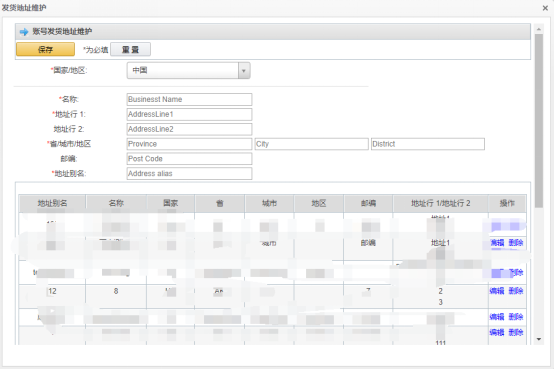
Task: Click the Address alias input field
Action: [189, 174]
